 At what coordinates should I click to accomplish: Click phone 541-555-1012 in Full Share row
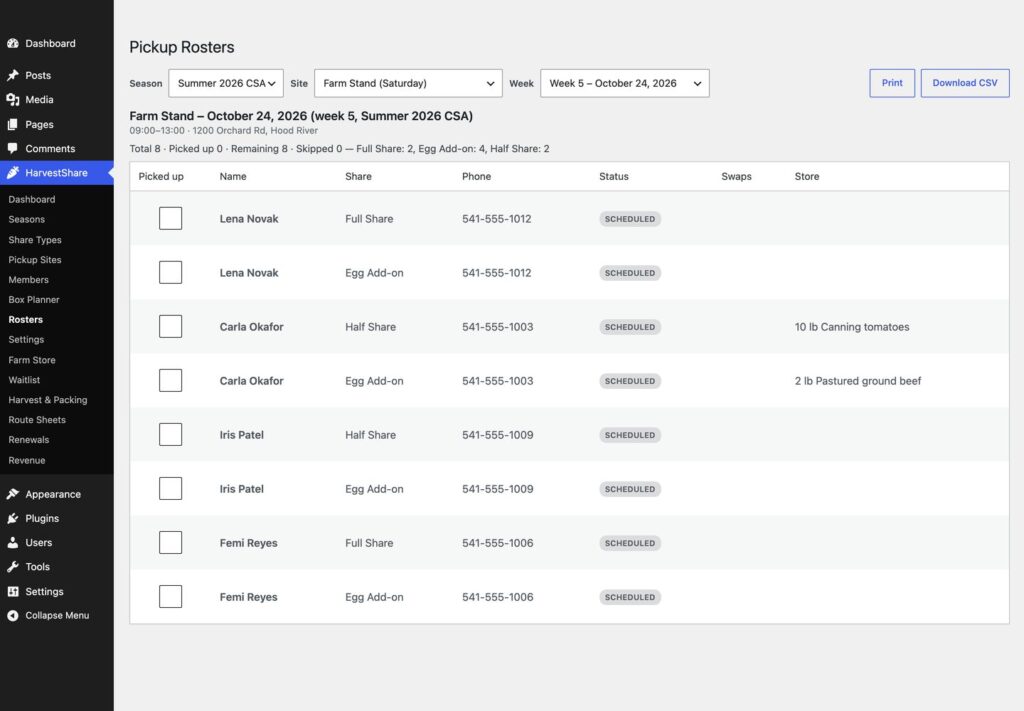pyautogui.click(x=496, y=219)
